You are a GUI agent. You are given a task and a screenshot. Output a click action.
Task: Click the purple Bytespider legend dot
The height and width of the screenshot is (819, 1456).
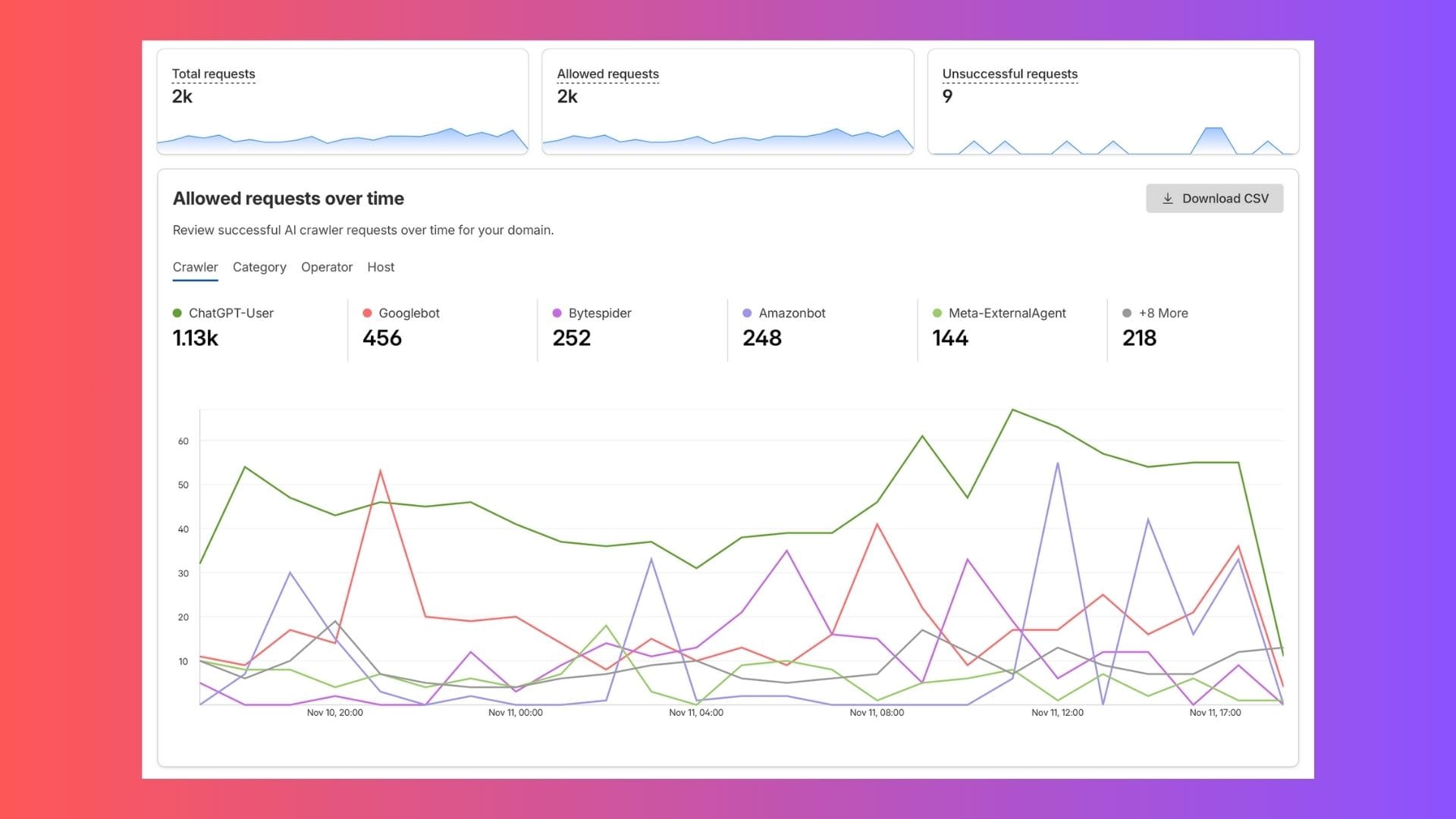[557, 312]
